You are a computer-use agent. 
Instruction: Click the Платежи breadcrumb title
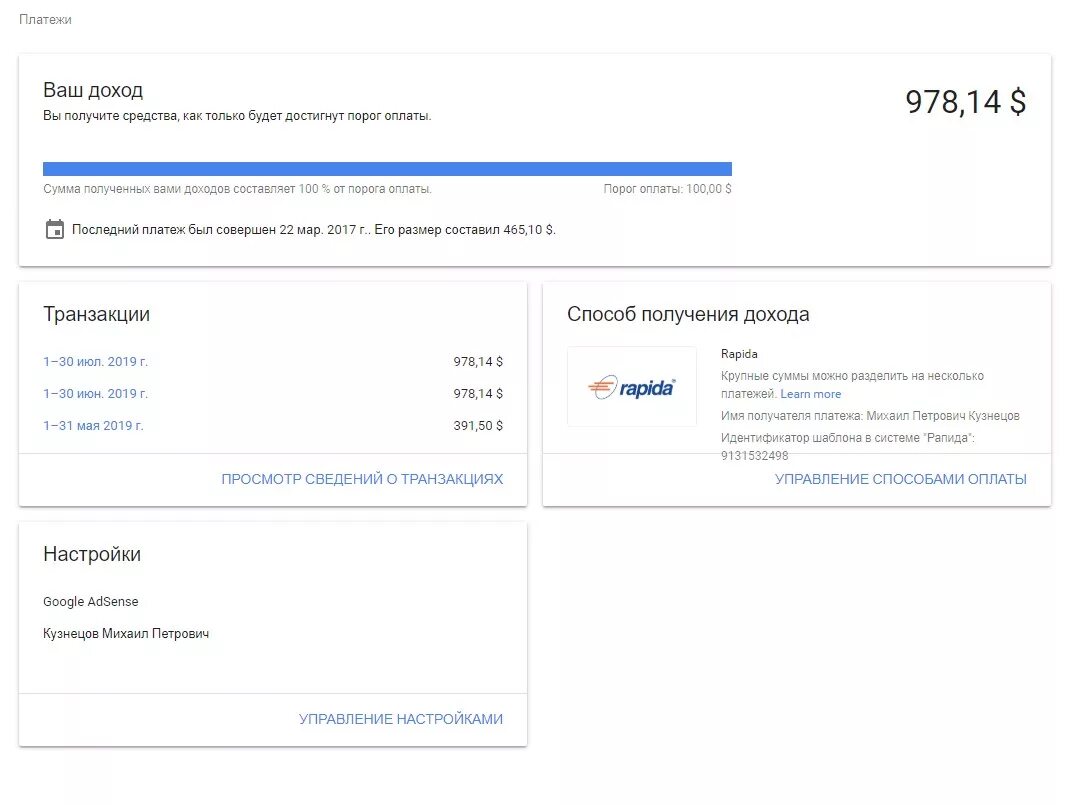(x=45, y=19)
